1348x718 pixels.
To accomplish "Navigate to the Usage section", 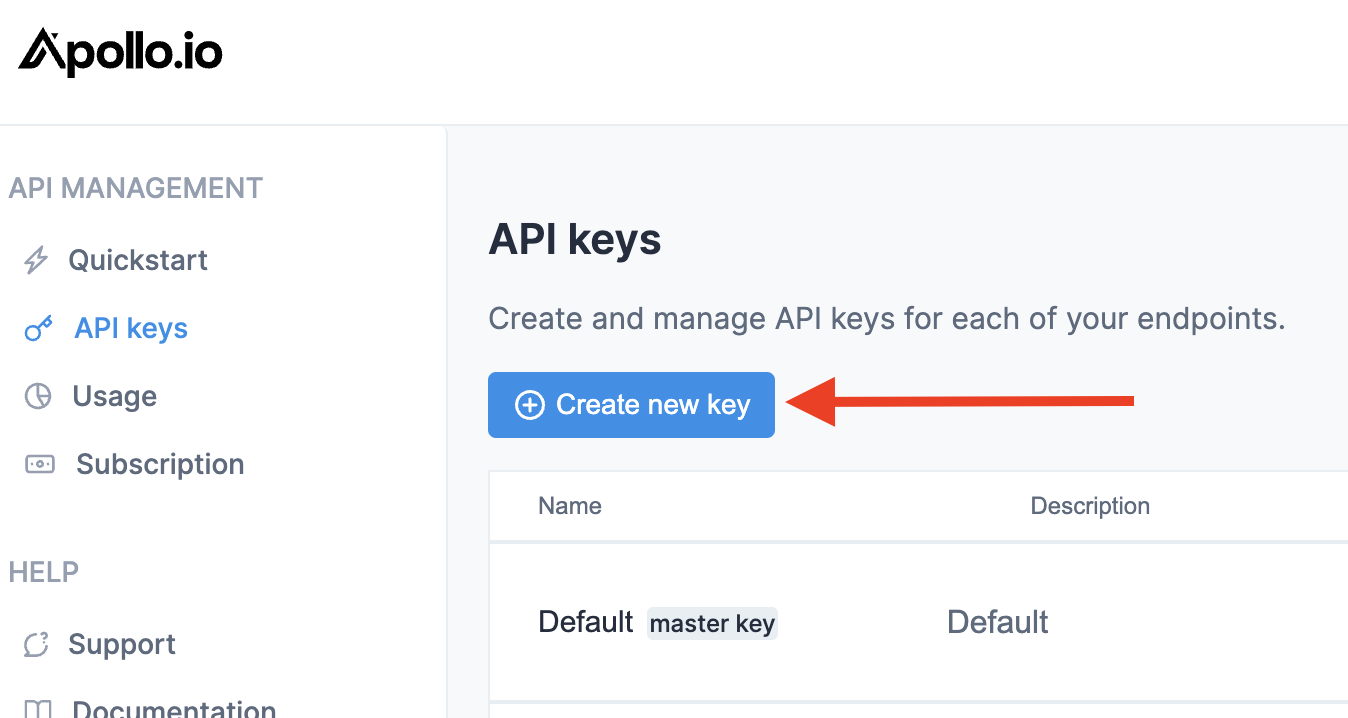I will (x=114, y=395).
